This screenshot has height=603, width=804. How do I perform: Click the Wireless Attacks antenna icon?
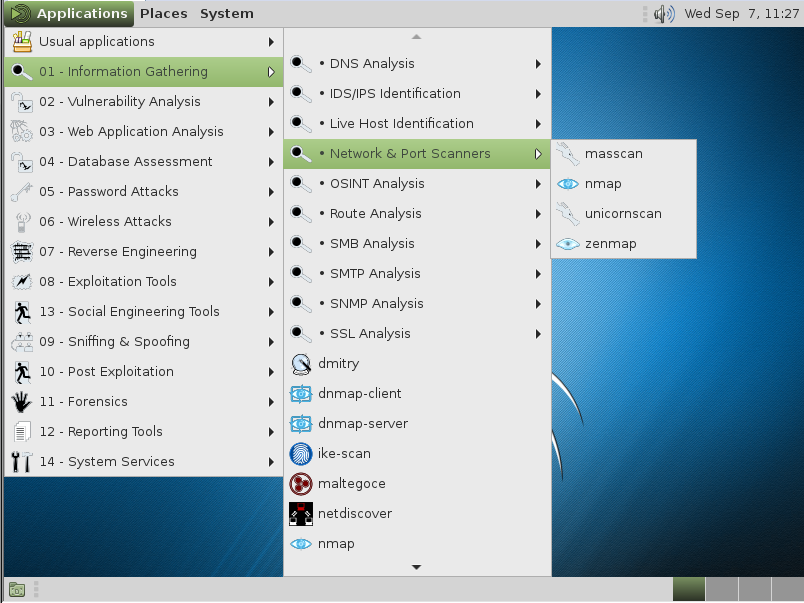(x=22, y=222)
